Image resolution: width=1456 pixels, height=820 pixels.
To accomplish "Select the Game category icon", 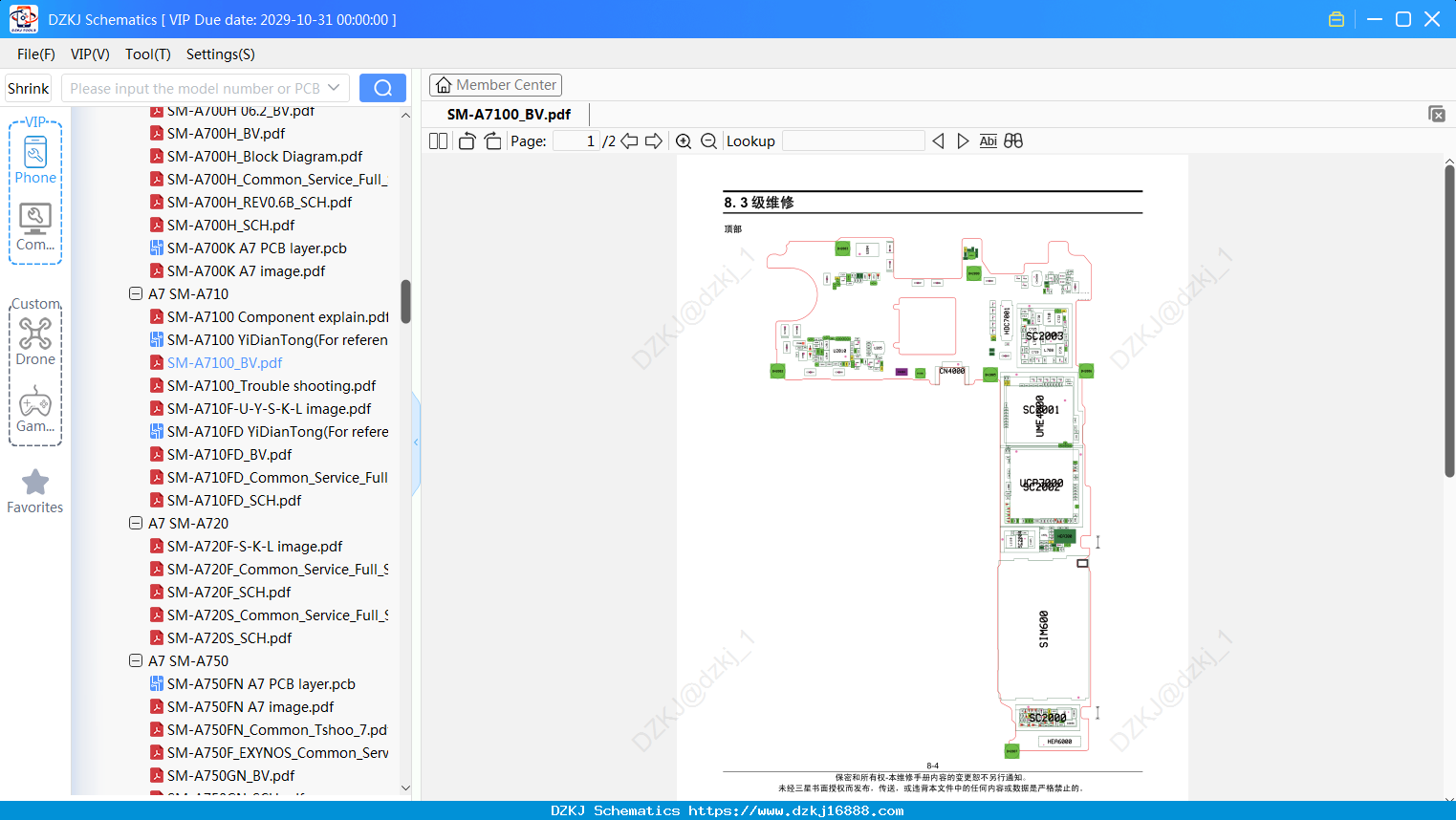I will tap(35, 408).
